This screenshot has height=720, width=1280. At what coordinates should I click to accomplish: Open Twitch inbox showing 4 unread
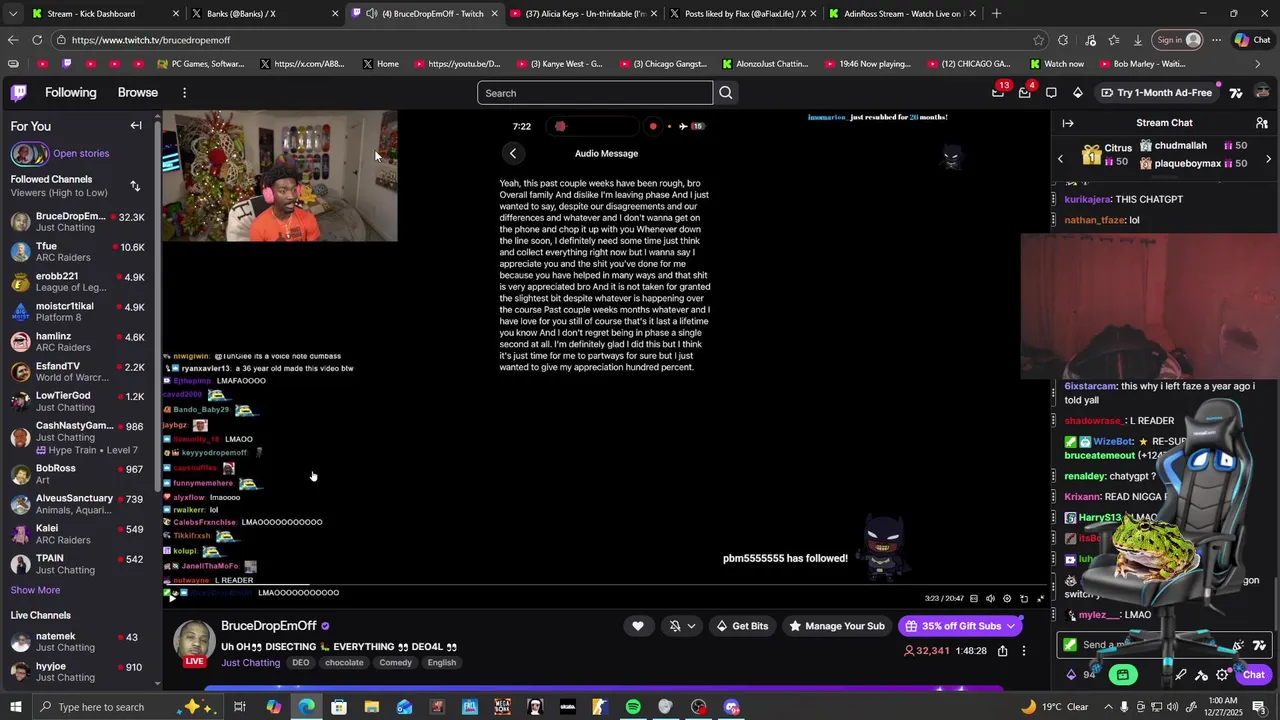click(x=1025, y=92)
